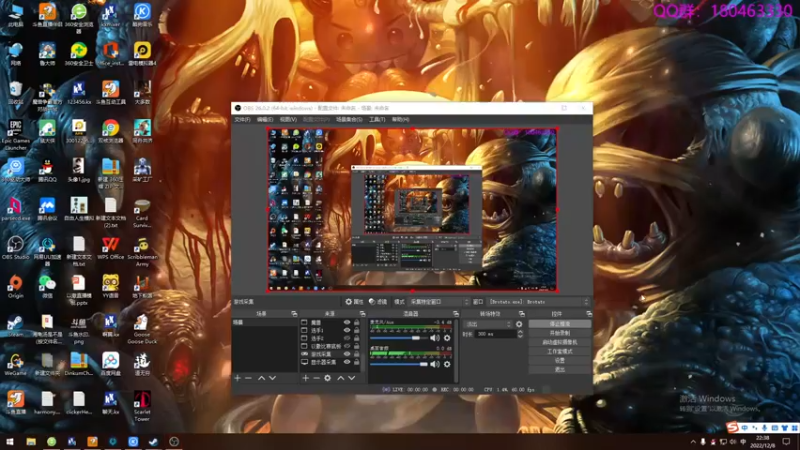Remove the selected scene with the minus icon

point(248,378)
